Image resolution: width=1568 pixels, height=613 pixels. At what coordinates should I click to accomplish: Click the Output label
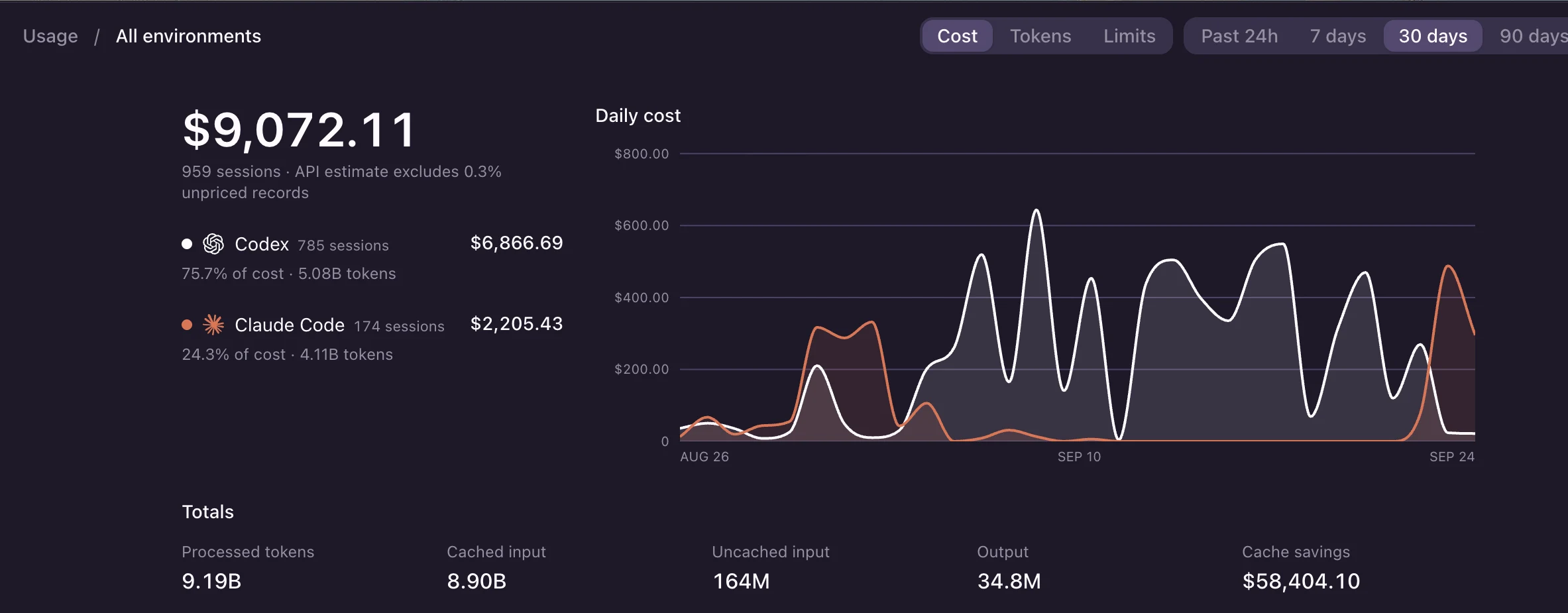(x=1003, y=552)
